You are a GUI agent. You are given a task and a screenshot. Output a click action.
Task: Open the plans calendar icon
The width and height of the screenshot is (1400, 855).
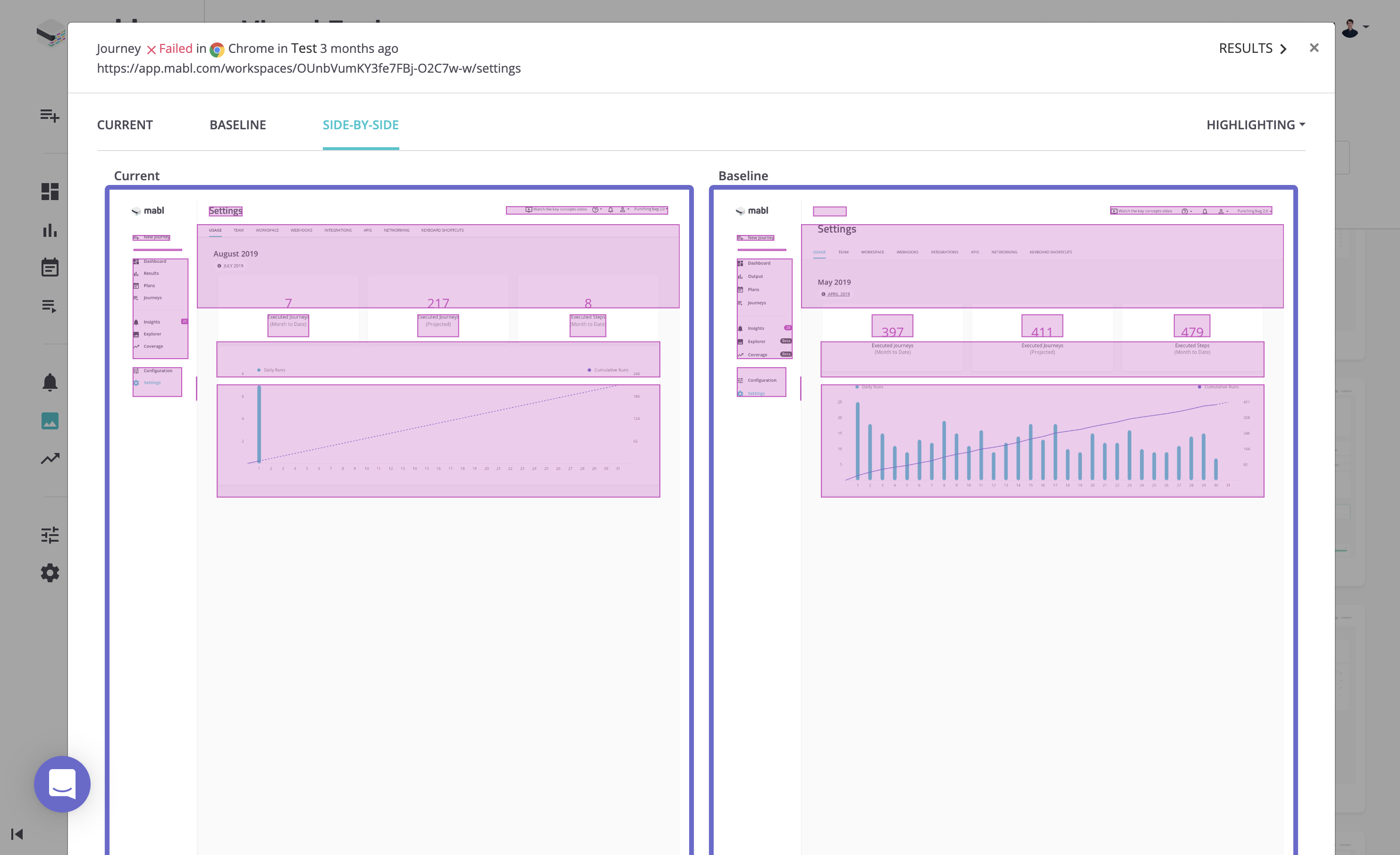[x=50, y=268]
